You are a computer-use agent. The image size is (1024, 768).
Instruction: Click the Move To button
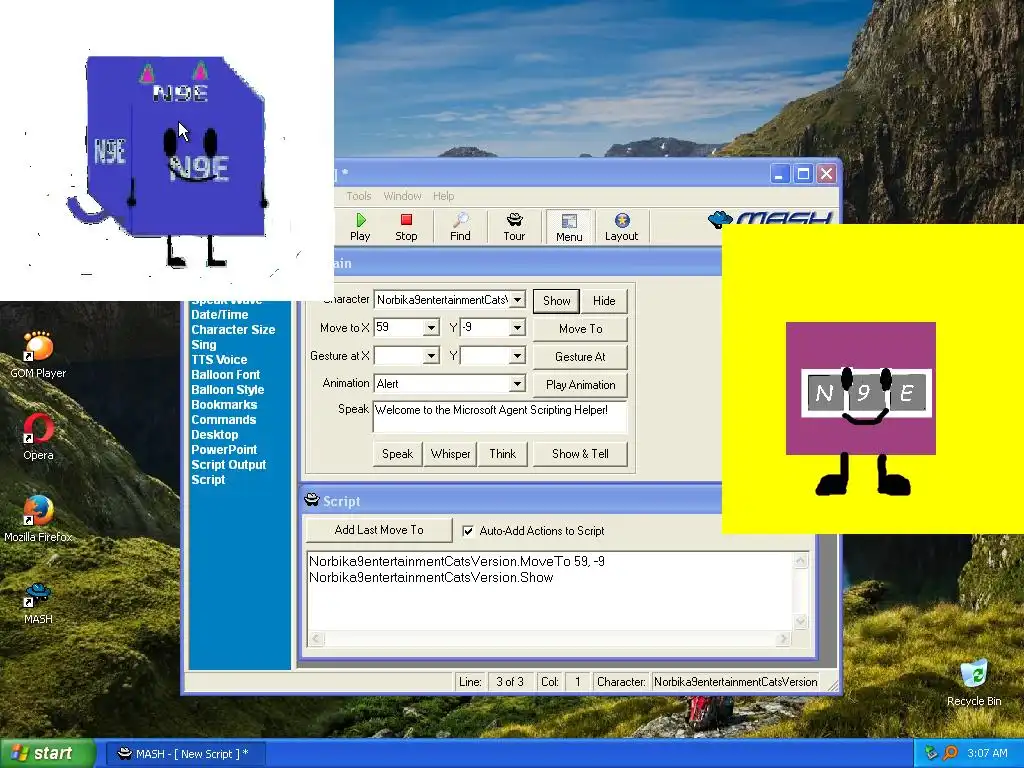(x=580, y=328)
